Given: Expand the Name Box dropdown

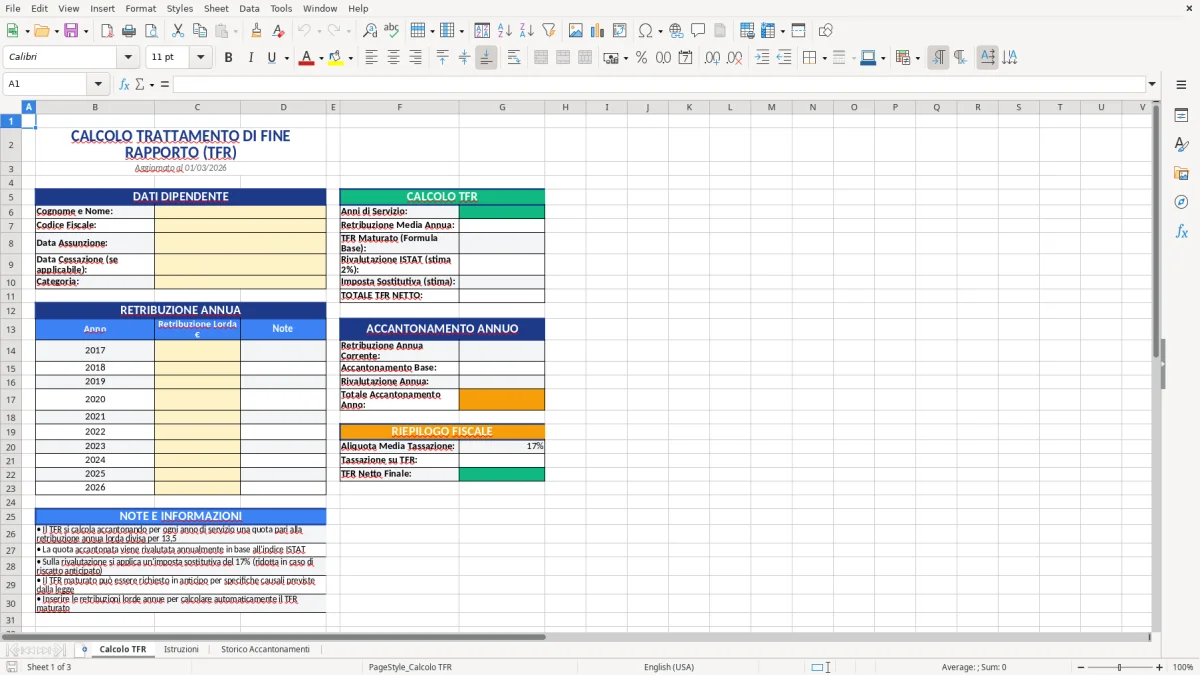Looking at the screenshot, I should pos(98,84).
